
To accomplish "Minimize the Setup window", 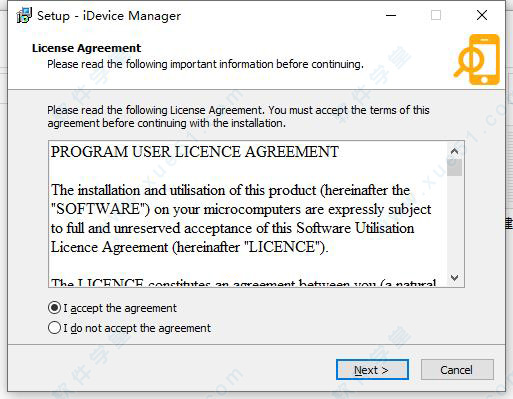I will 391,15.
